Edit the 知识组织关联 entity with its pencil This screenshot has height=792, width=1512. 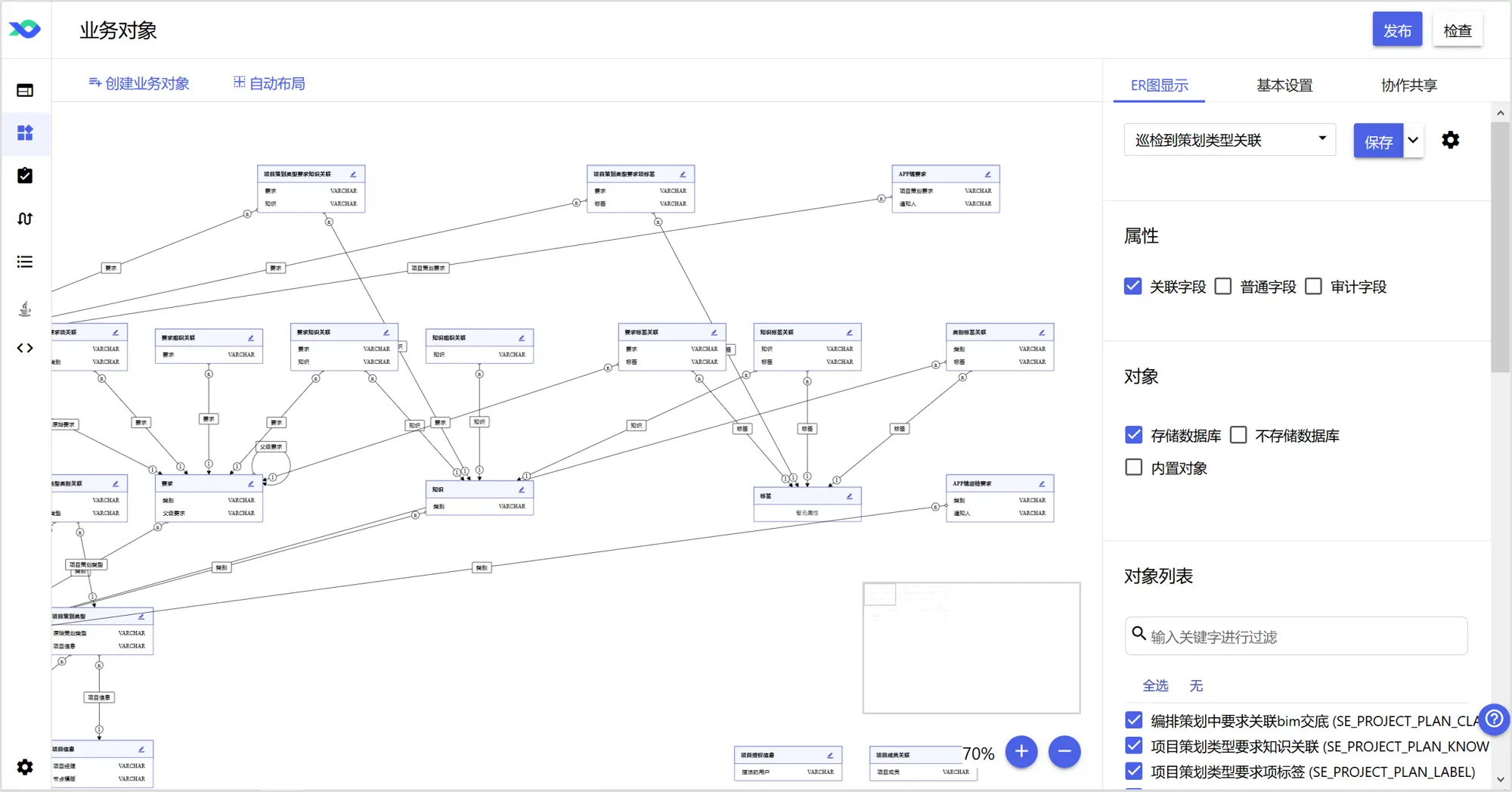(x=522, y=338)
